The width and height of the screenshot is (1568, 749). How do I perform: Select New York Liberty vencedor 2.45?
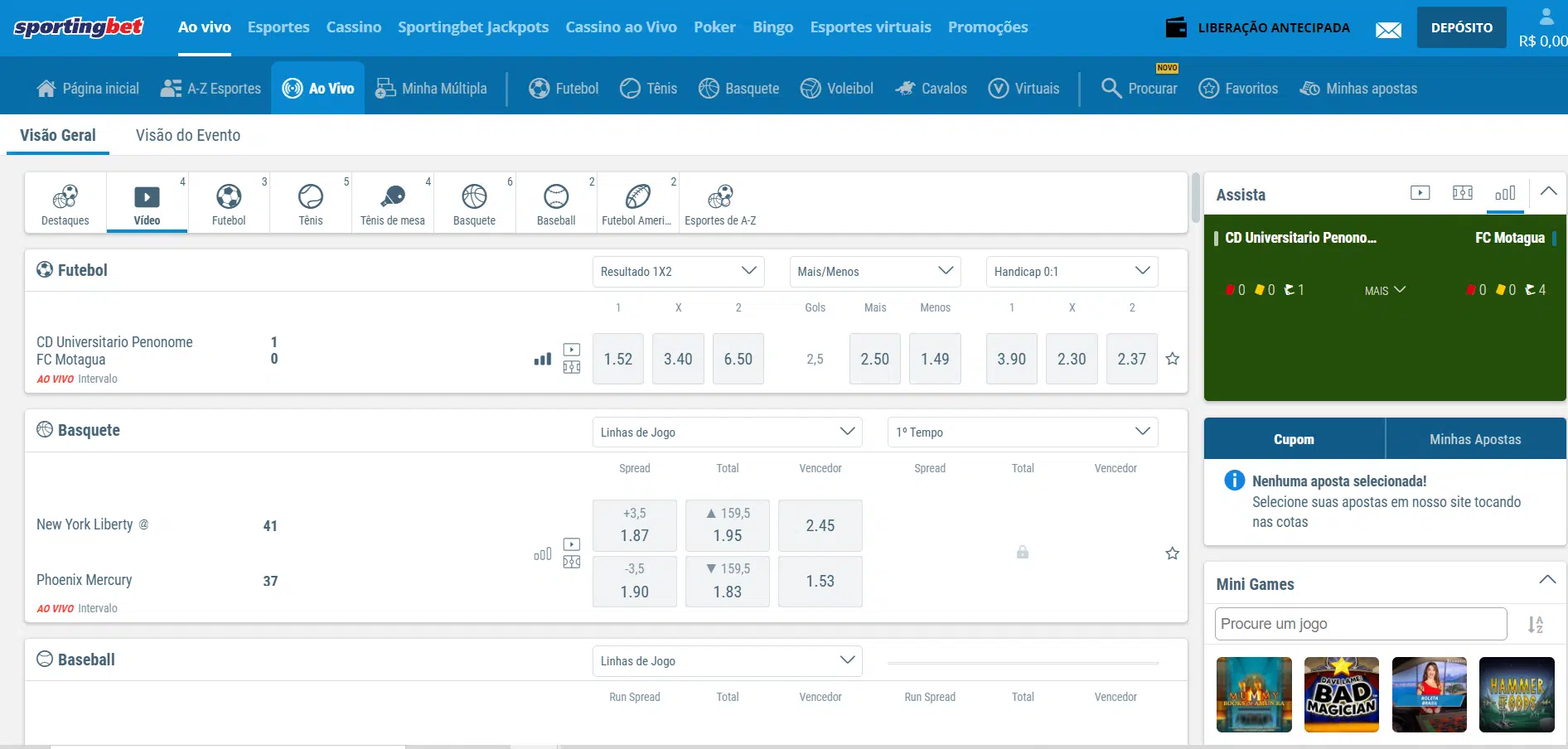(820, 525)
